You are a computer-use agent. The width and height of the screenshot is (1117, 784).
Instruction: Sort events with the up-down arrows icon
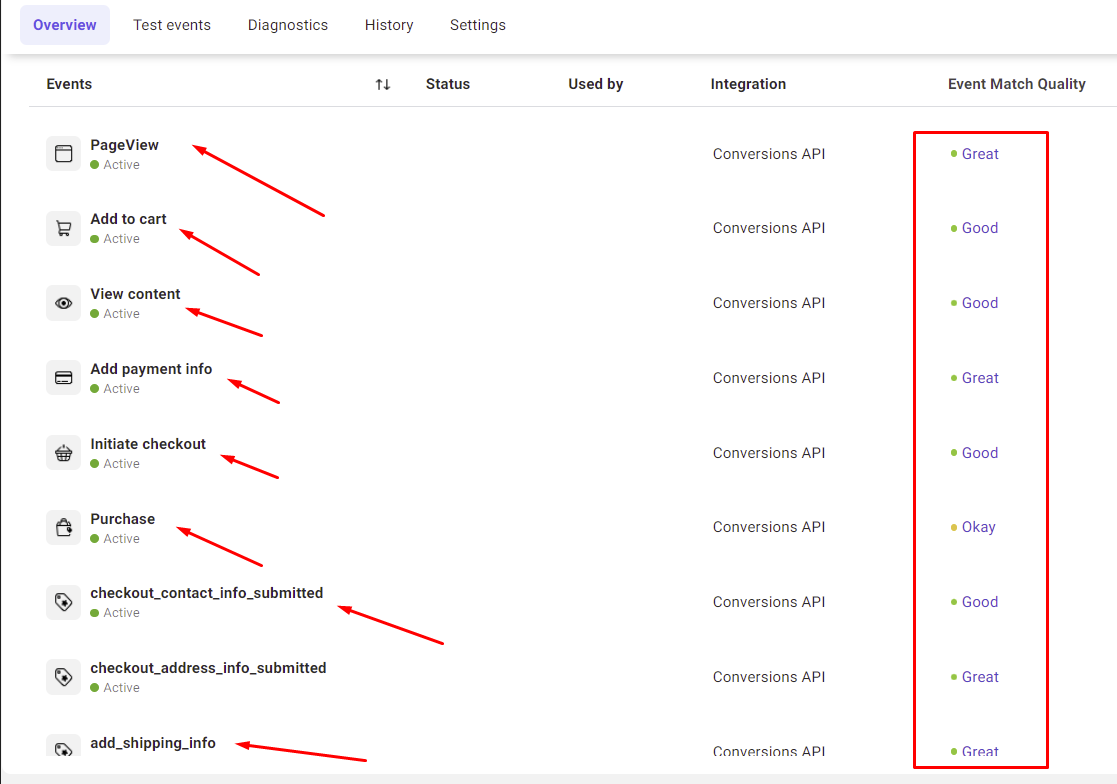tap(383, 85)
